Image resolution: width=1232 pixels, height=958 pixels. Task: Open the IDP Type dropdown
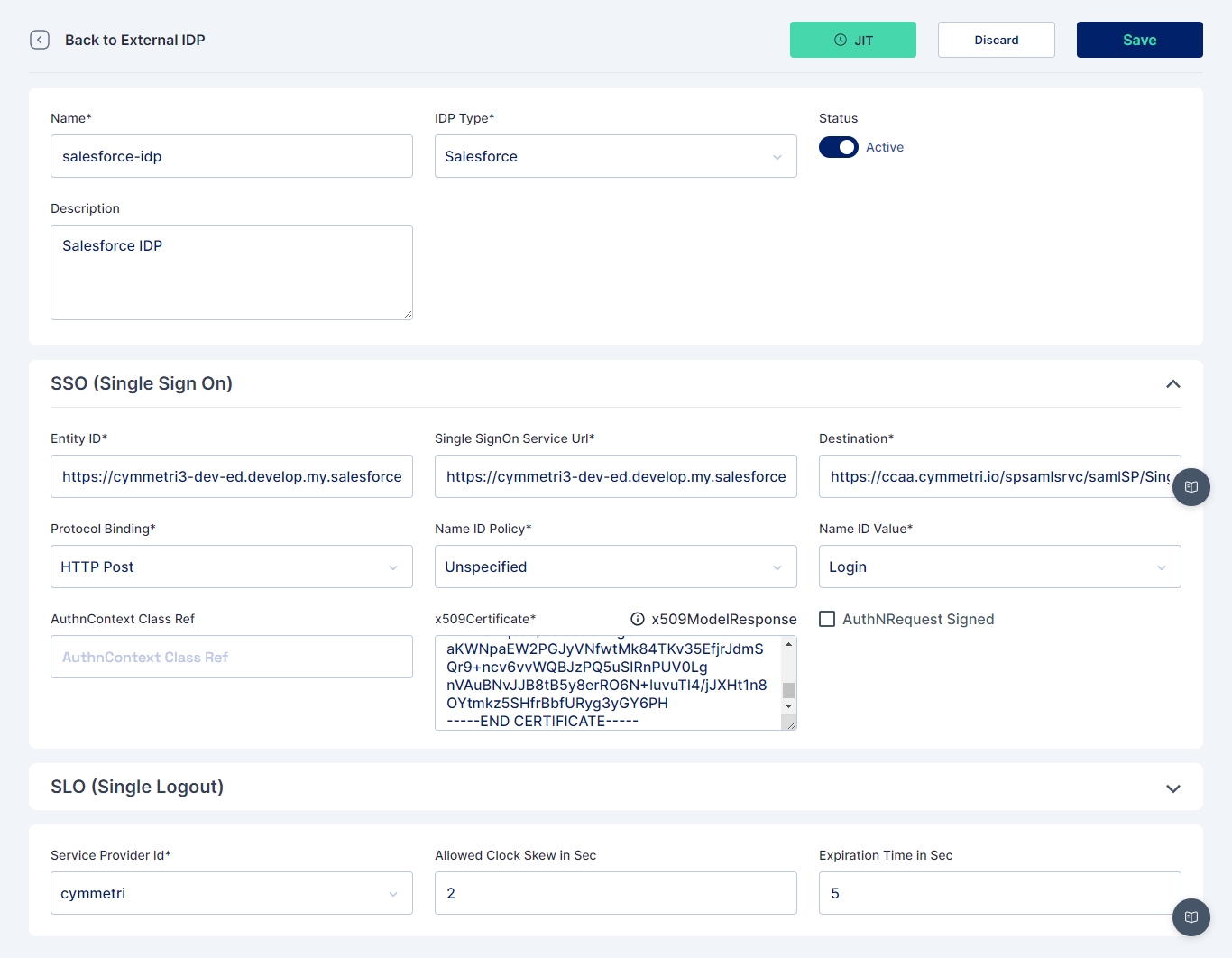click(615, 156)
